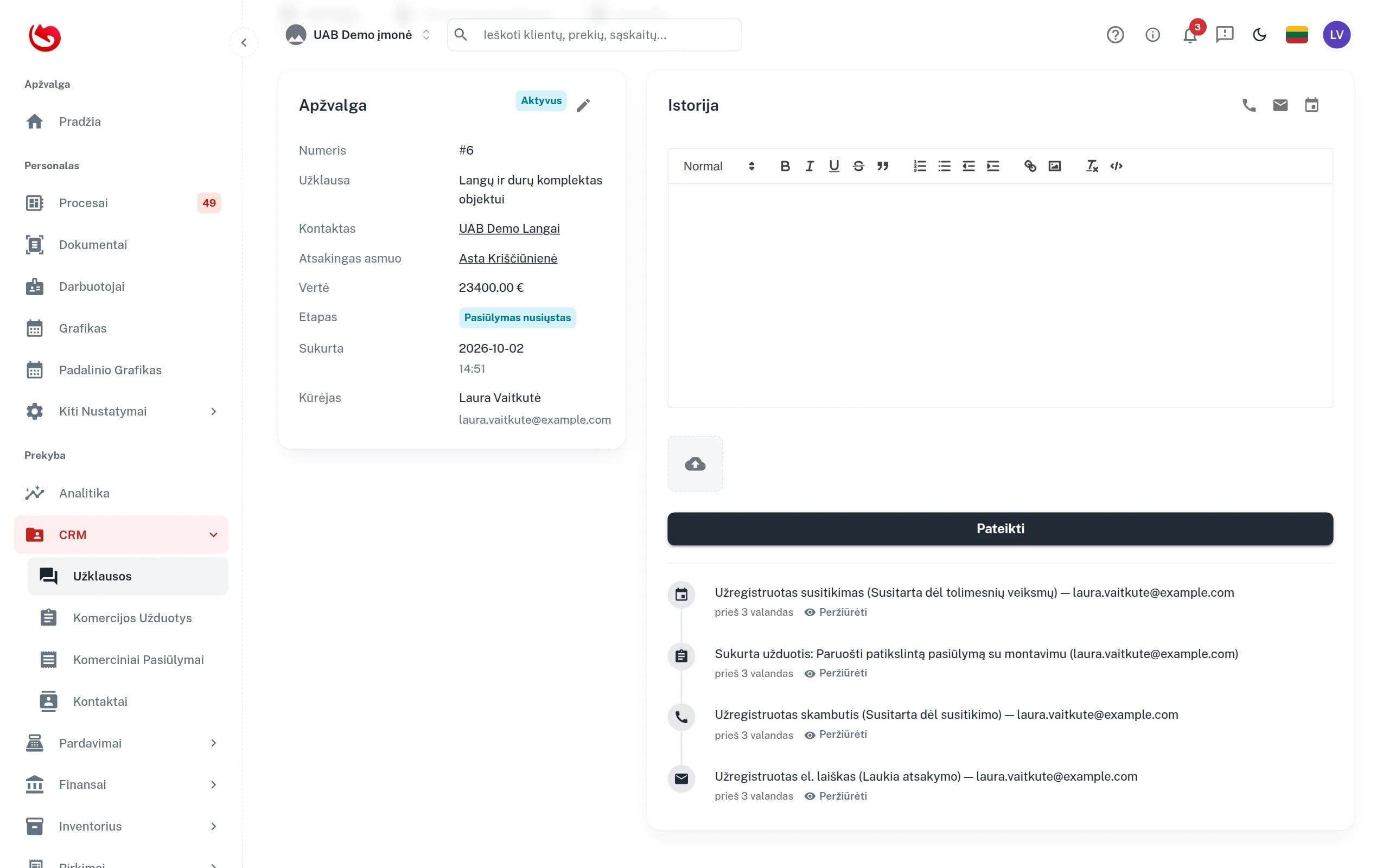Increase indent in editor

[x=993, y=166]
